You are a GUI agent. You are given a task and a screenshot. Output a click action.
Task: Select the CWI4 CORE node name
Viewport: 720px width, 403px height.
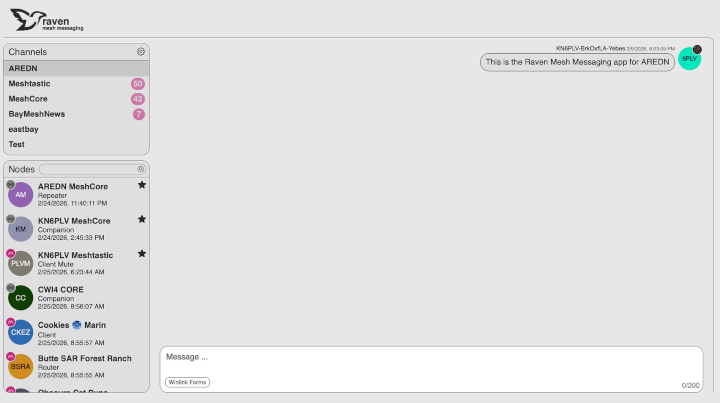coord(61,290)
